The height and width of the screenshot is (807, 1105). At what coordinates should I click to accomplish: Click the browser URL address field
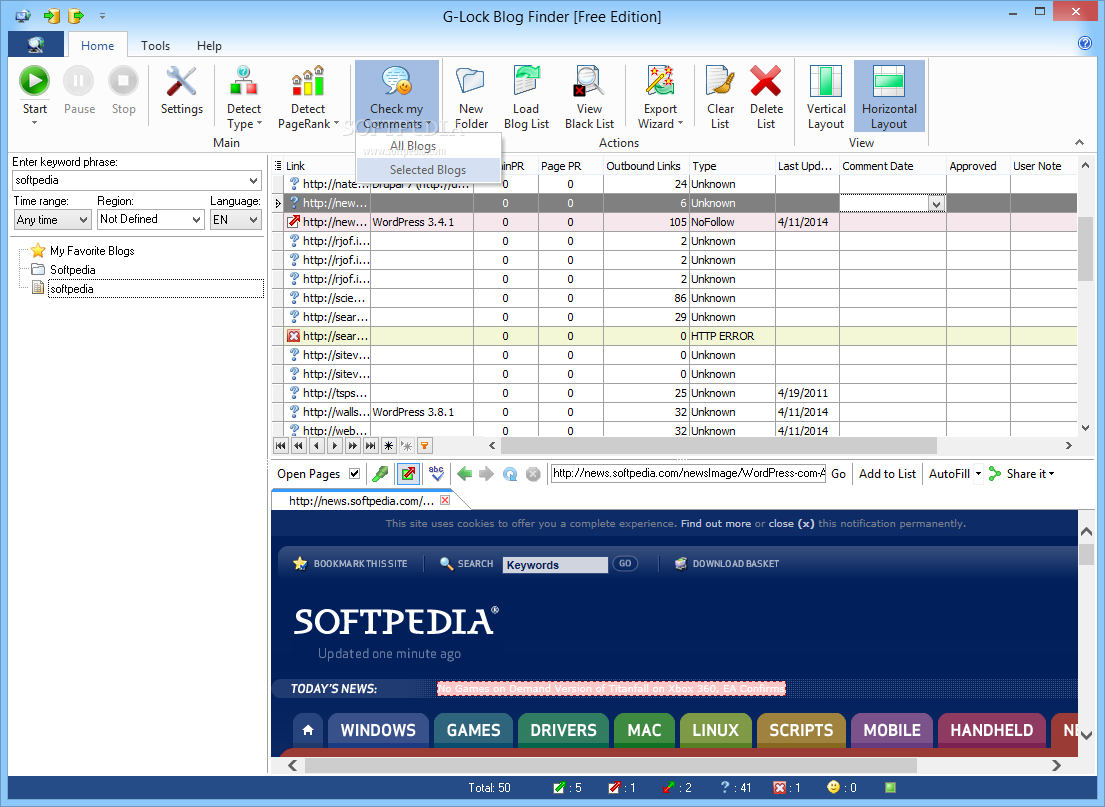[688, 474]
